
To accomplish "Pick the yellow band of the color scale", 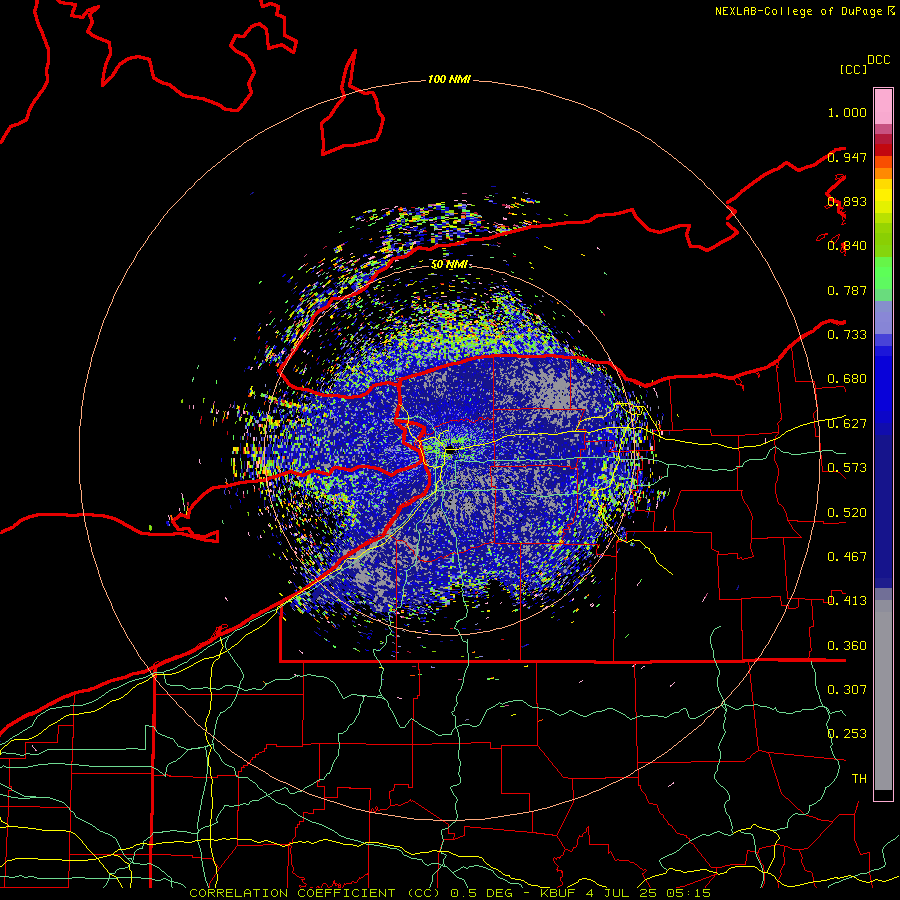I will (x=883, y=196).
